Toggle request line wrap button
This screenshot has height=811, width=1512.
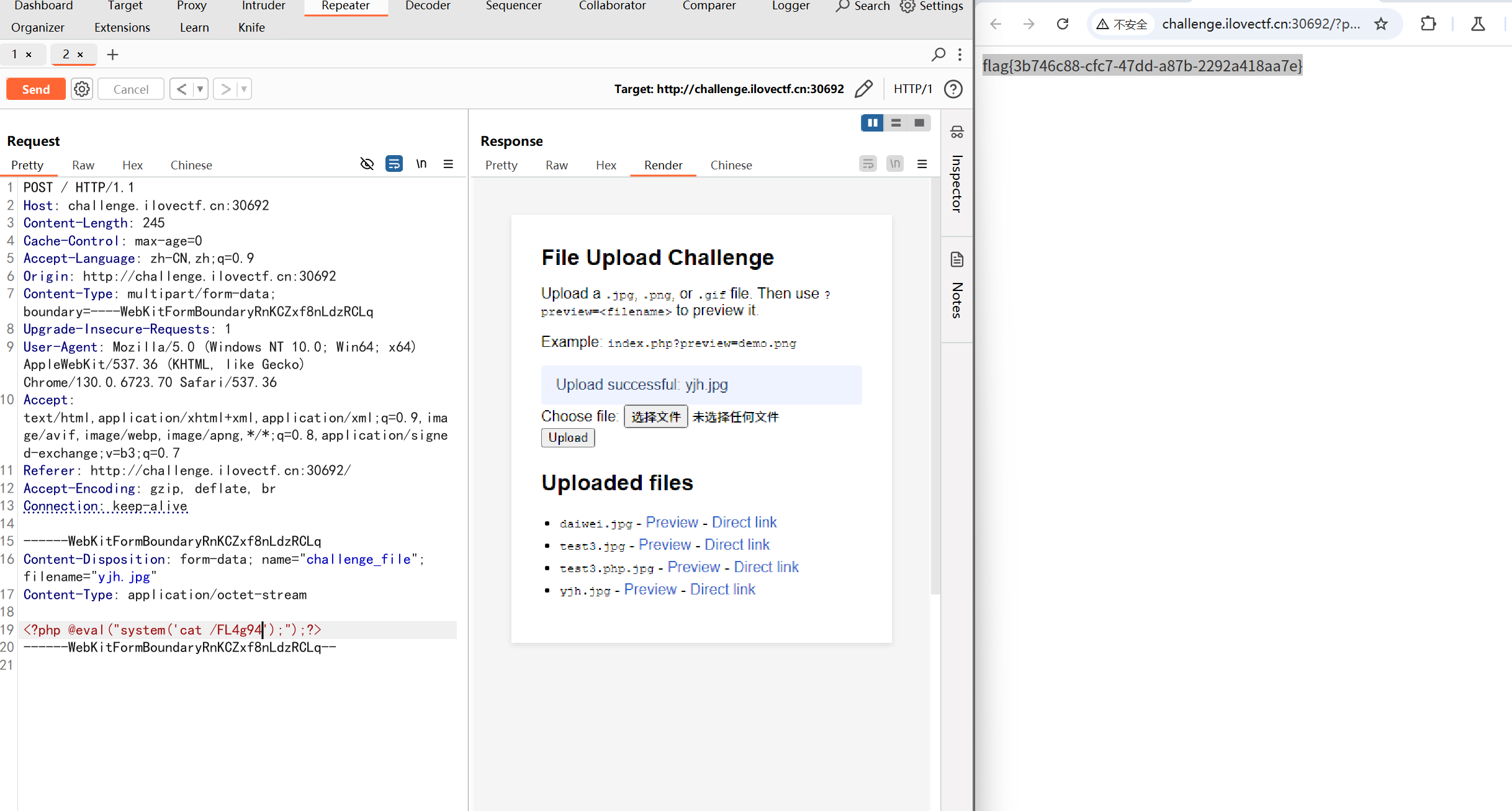(394, 164)
